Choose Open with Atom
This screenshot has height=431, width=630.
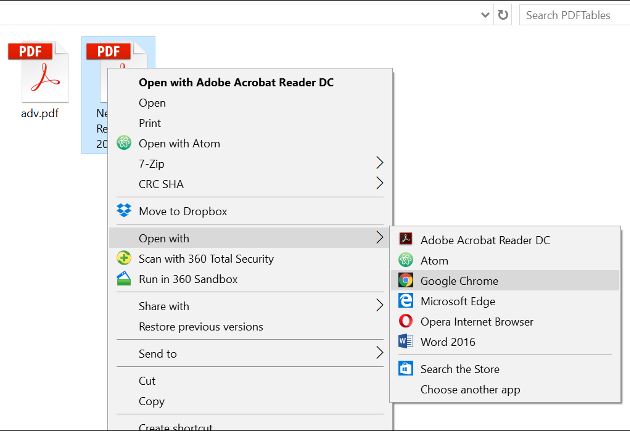coord(250,143)
